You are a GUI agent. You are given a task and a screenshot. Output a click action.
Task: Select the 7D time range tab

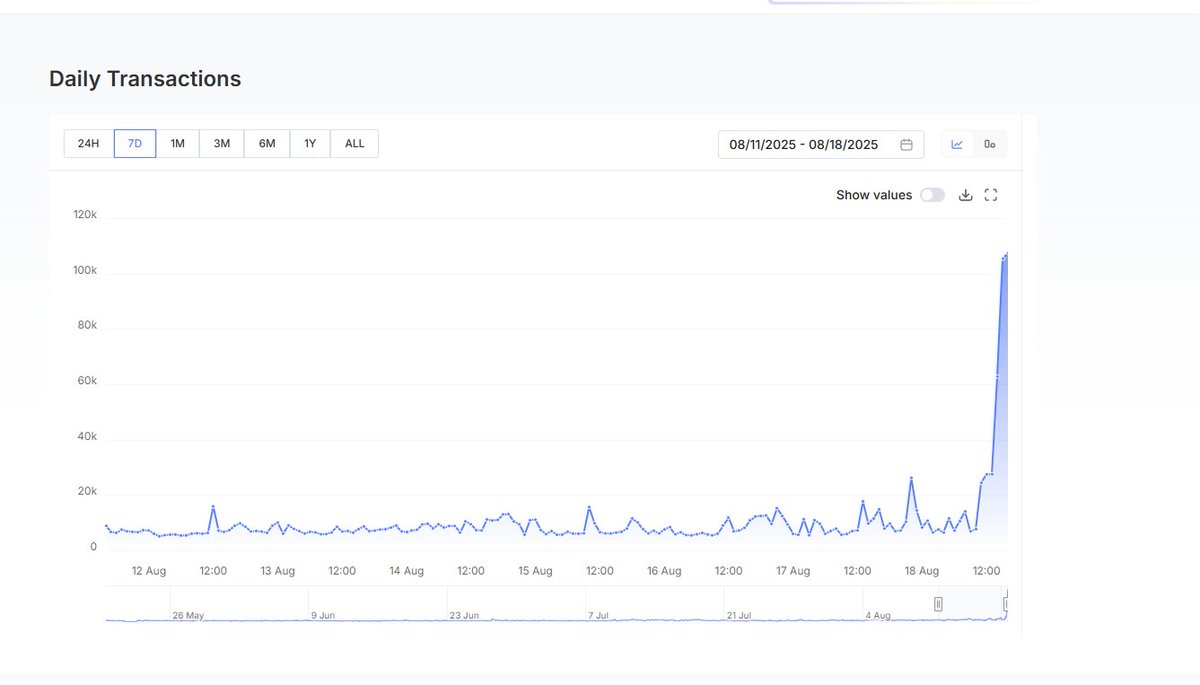[133, 143]
